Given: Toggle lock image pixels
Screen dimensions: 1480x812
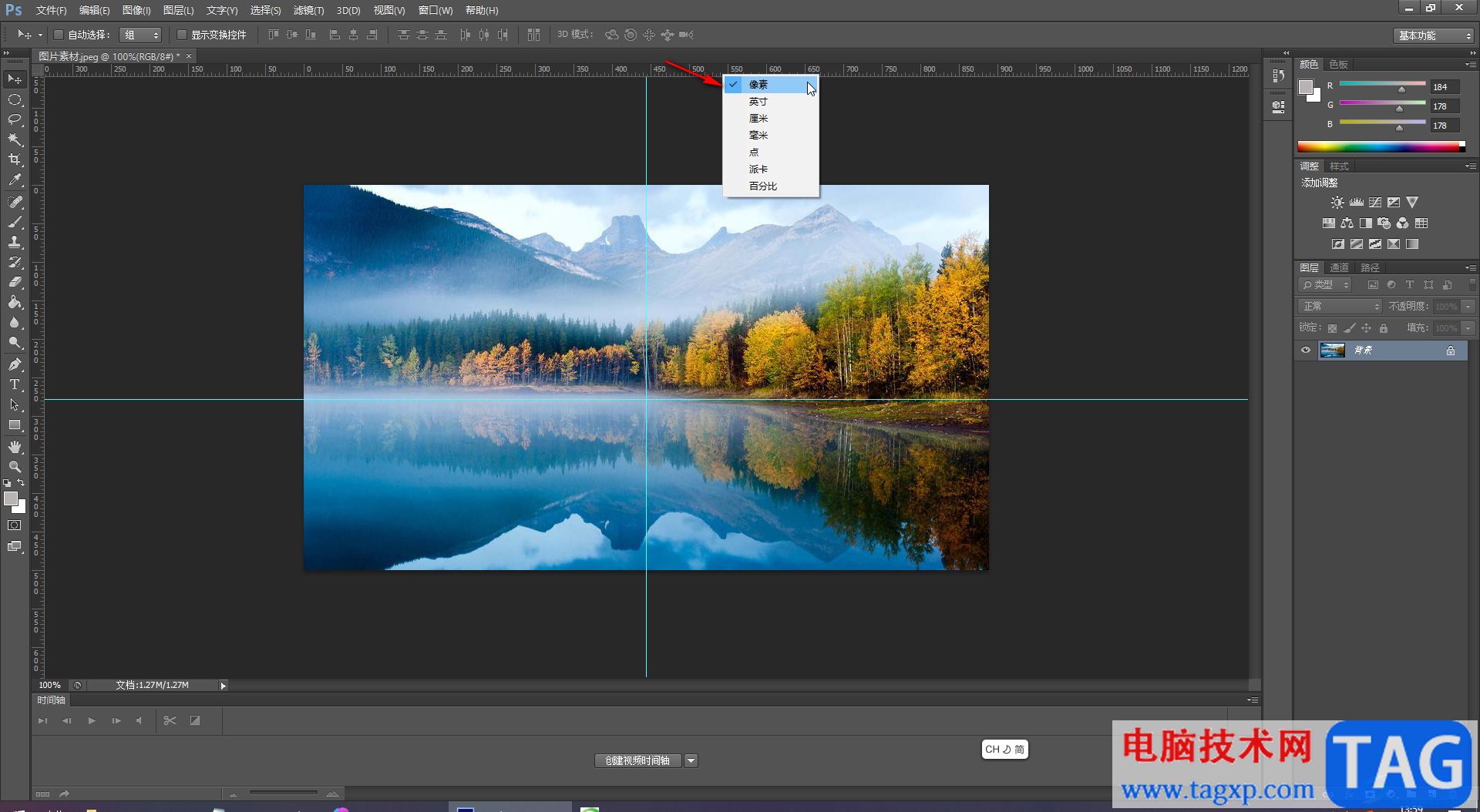Looking at the screenshot, I should (x=1350, y=328).
